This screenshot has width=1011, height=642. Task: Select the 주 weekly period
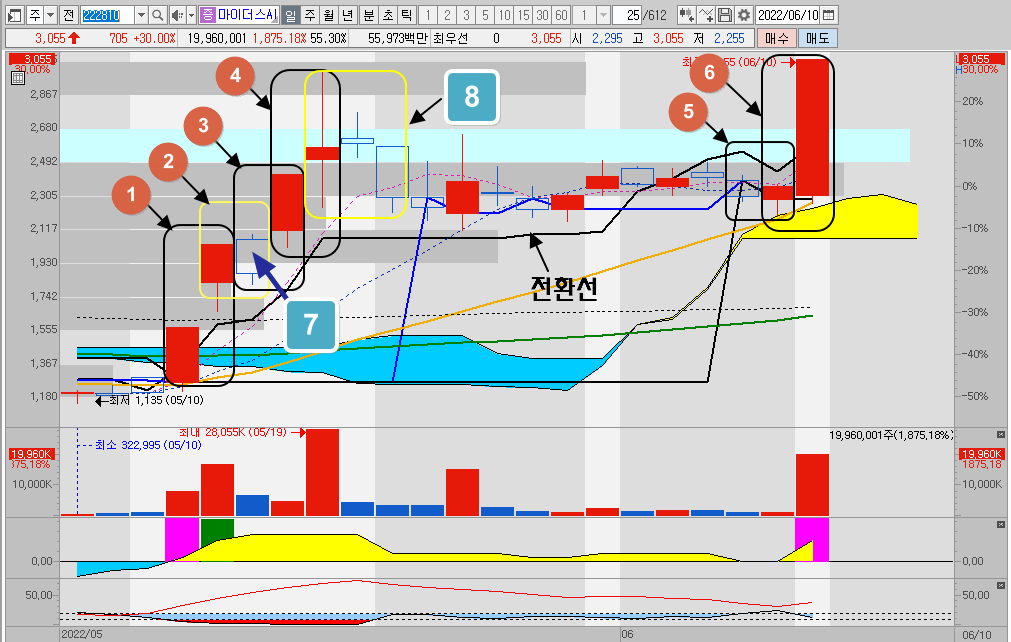point(310,15)
